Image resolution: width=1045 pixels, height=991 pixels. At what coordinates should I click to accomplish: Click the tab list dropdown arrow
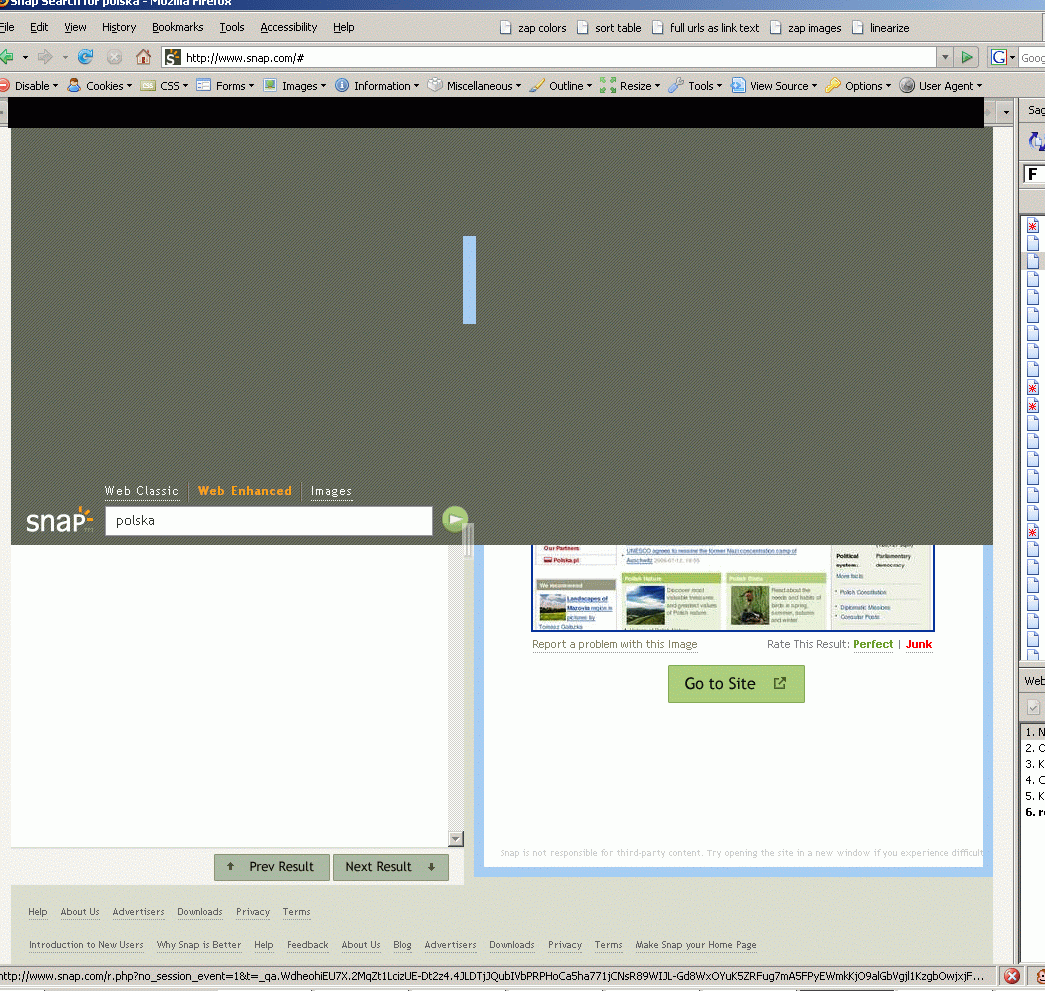tap(1006, 113)
